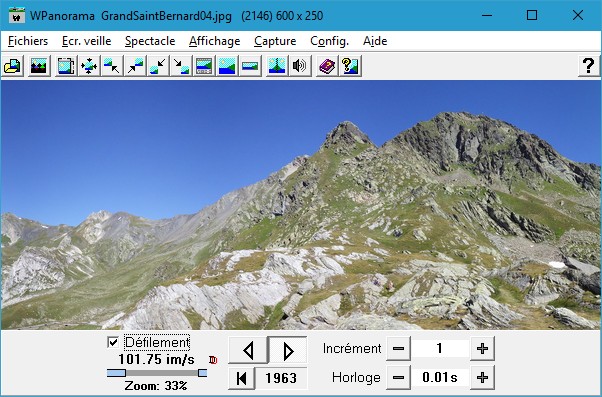602x397 pixels.
Task: Open an image file with the folder icon
Action: [x=13, y=66]
